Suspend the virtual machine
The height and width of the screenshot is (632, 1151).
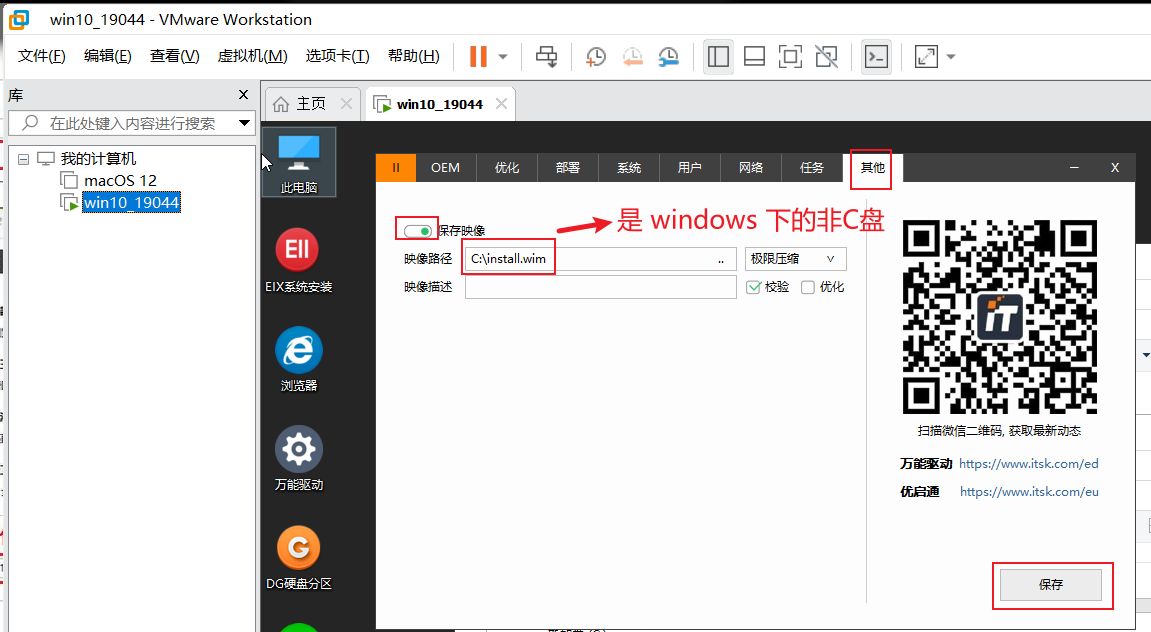[477, 56]
